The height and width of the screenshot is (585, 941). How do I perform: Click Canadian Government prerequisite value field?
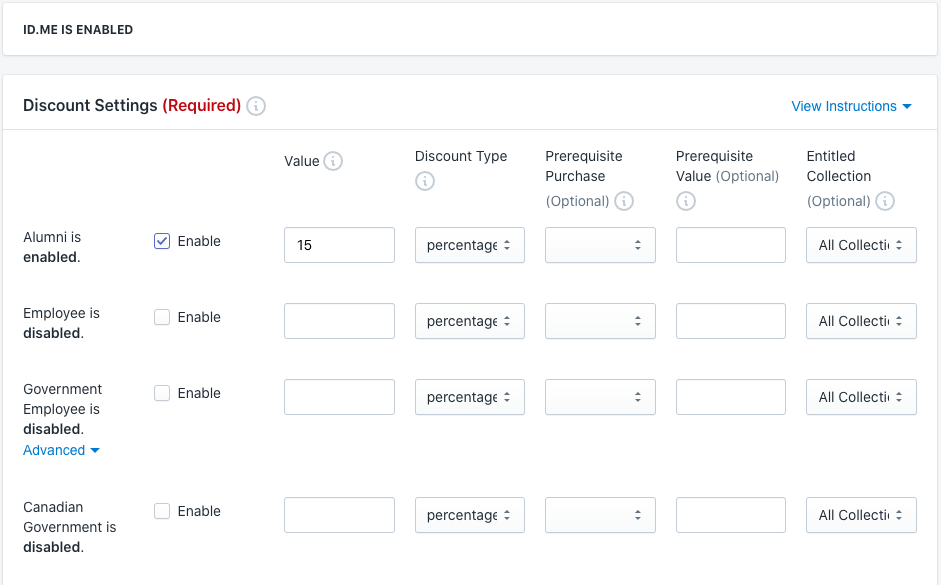pos(731,515)
